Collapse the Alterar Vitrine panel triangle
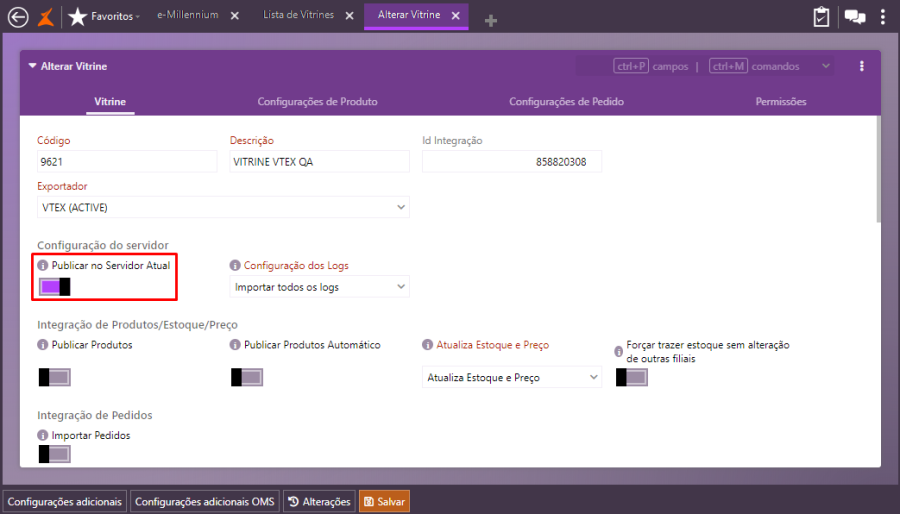This screenshot has height=514, width=900. (x=33, y=66)
